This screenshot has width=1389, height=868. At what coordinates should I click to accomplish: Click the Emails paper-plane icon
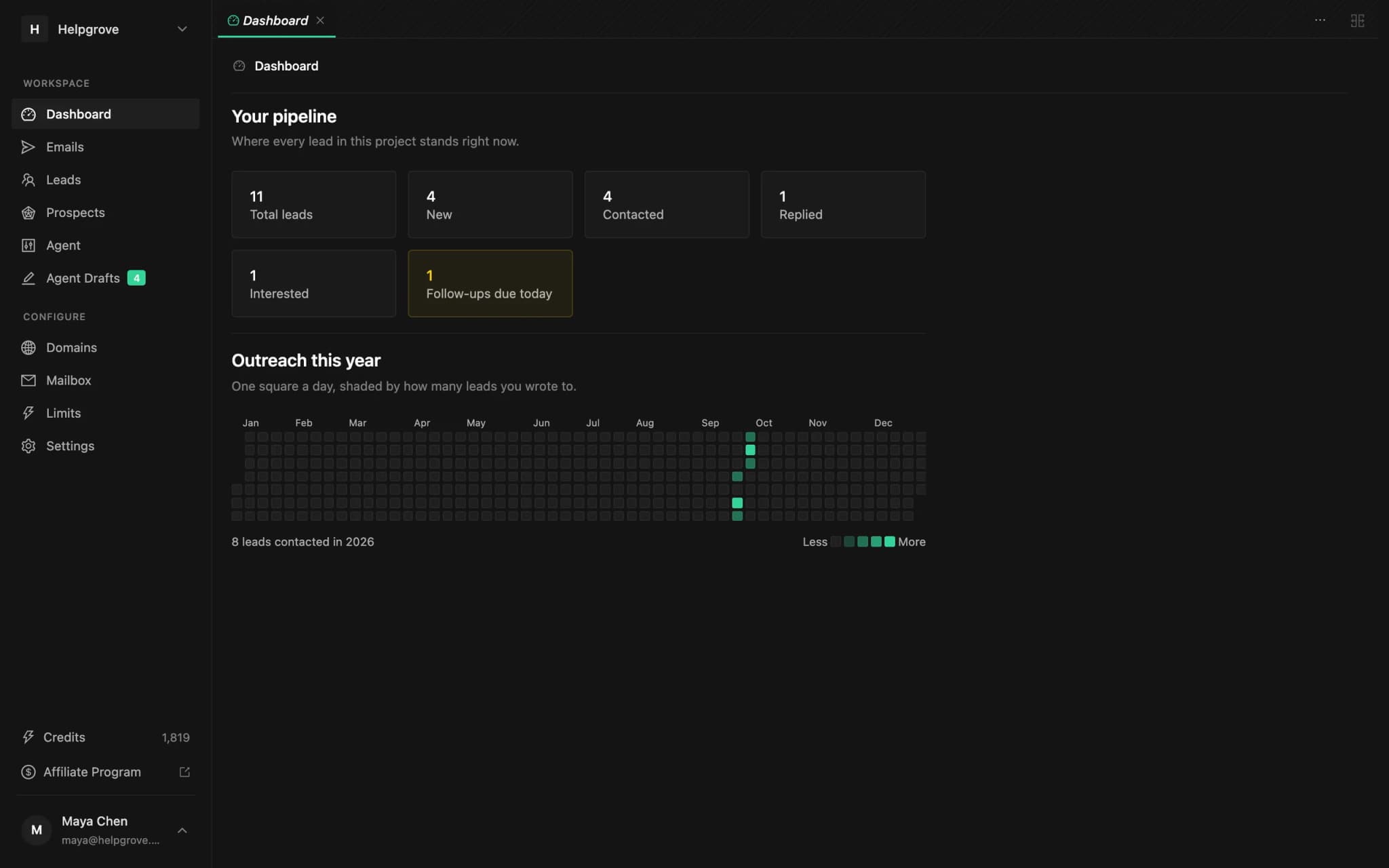(28, 147)
